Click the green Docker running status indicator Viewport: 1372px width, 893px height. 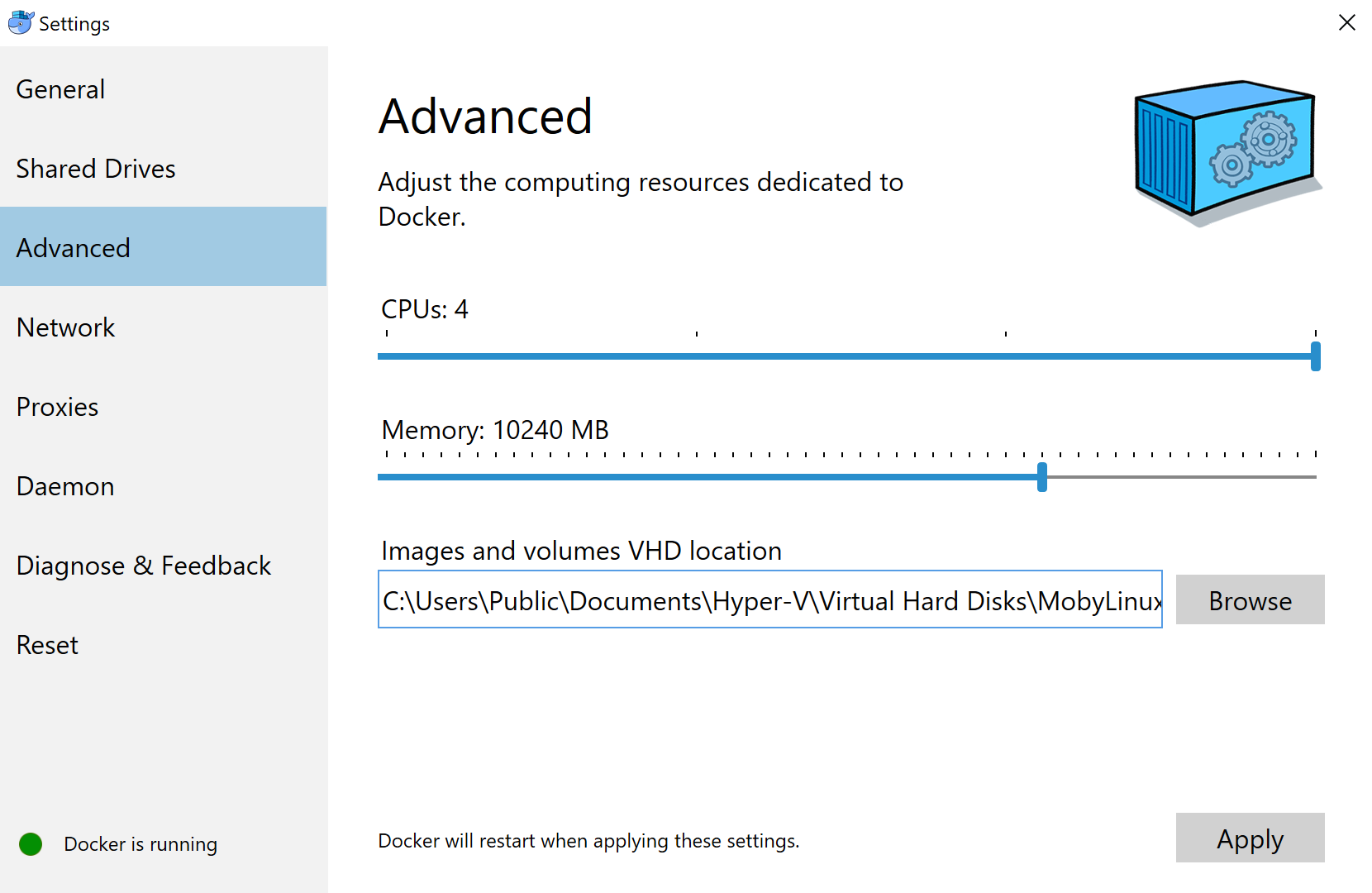click(30, 843)
